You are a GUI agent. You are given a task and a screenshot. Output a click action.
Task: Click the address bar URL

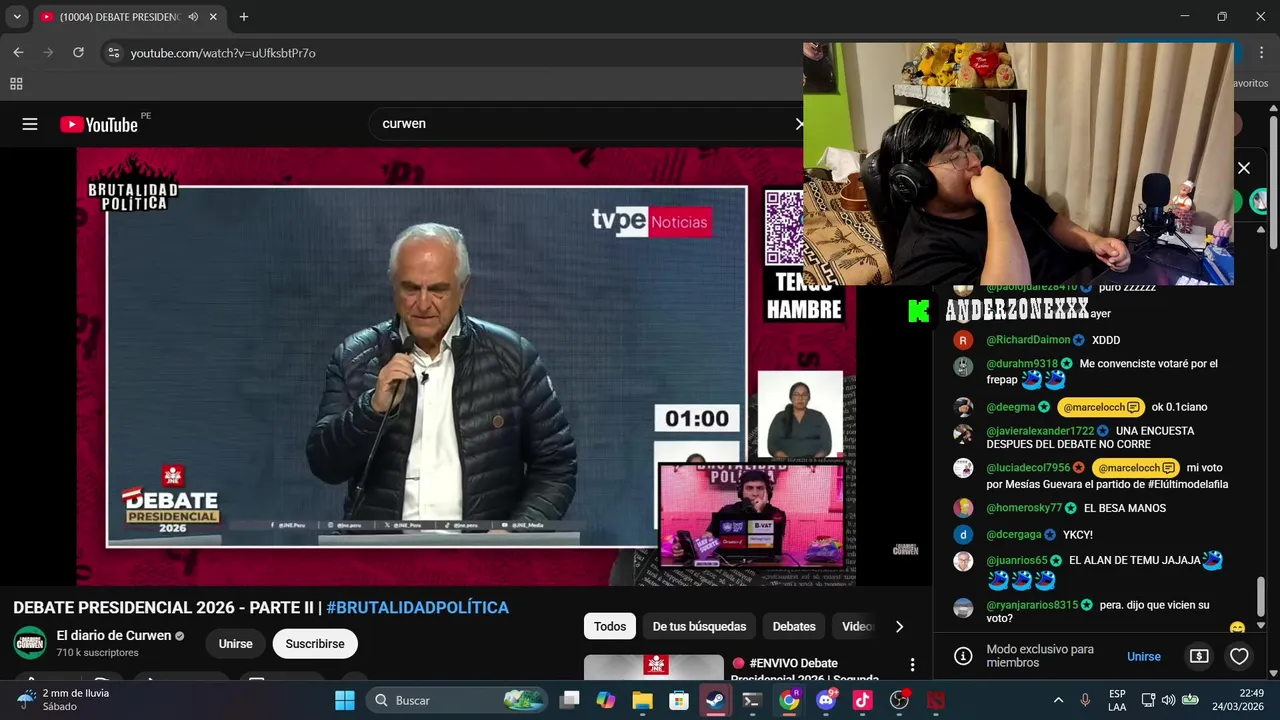coord(223,53)
